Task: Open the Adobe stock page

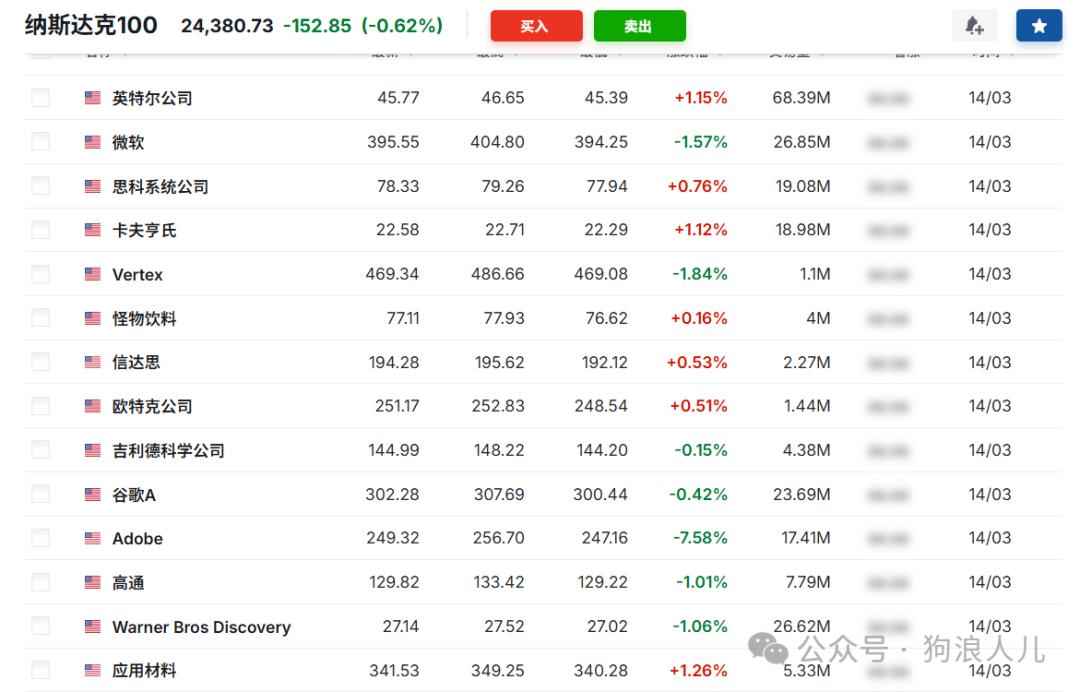Action: (x=137, y=538)
